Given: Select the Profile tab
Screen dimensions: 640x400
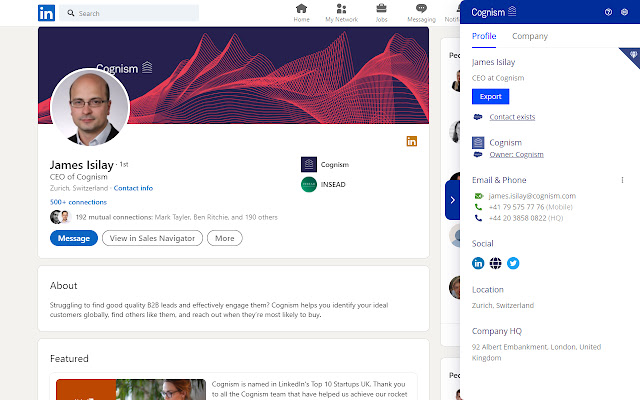Looking at the screenshot, I should 484,36.
